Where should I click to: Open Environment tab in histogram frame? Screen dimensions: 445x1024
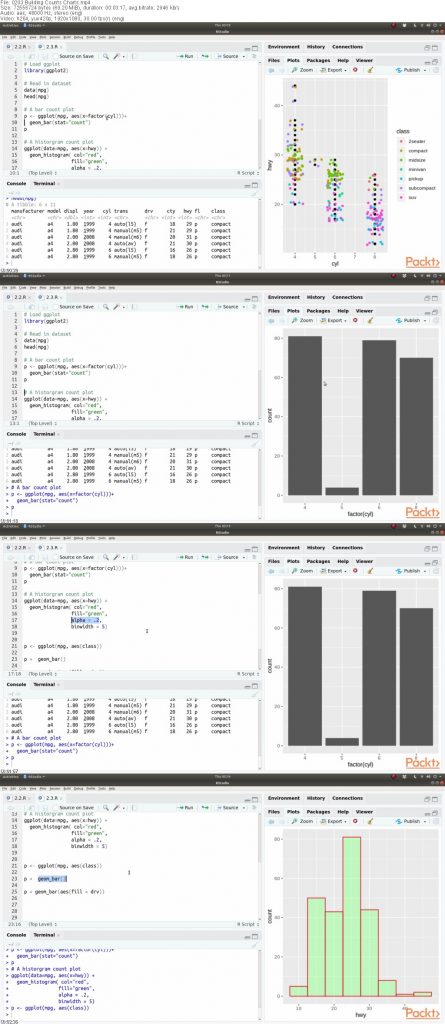[284, 798]
